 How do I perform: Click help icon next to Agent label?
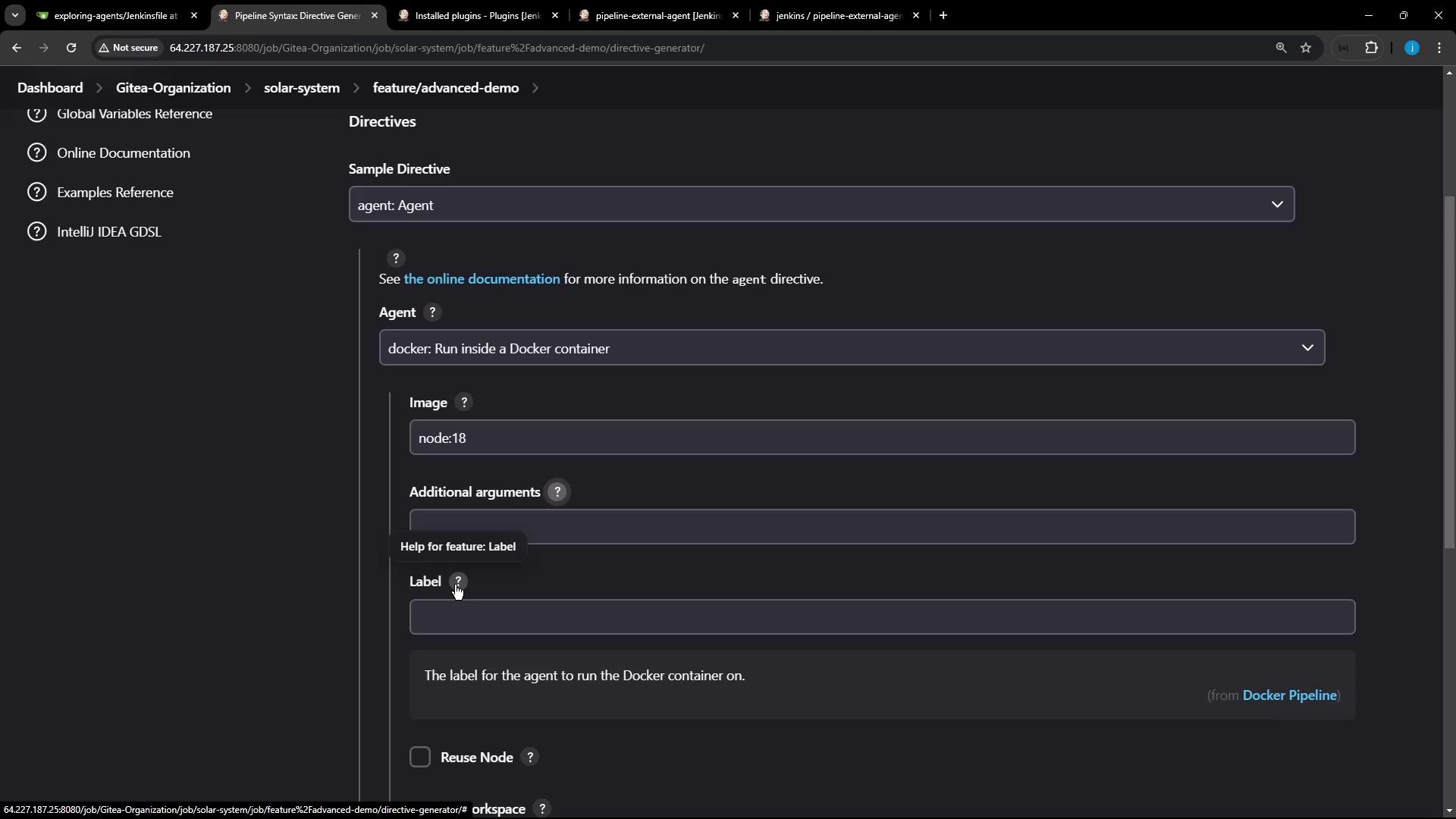pyautogui.click(x=432, y=312)
